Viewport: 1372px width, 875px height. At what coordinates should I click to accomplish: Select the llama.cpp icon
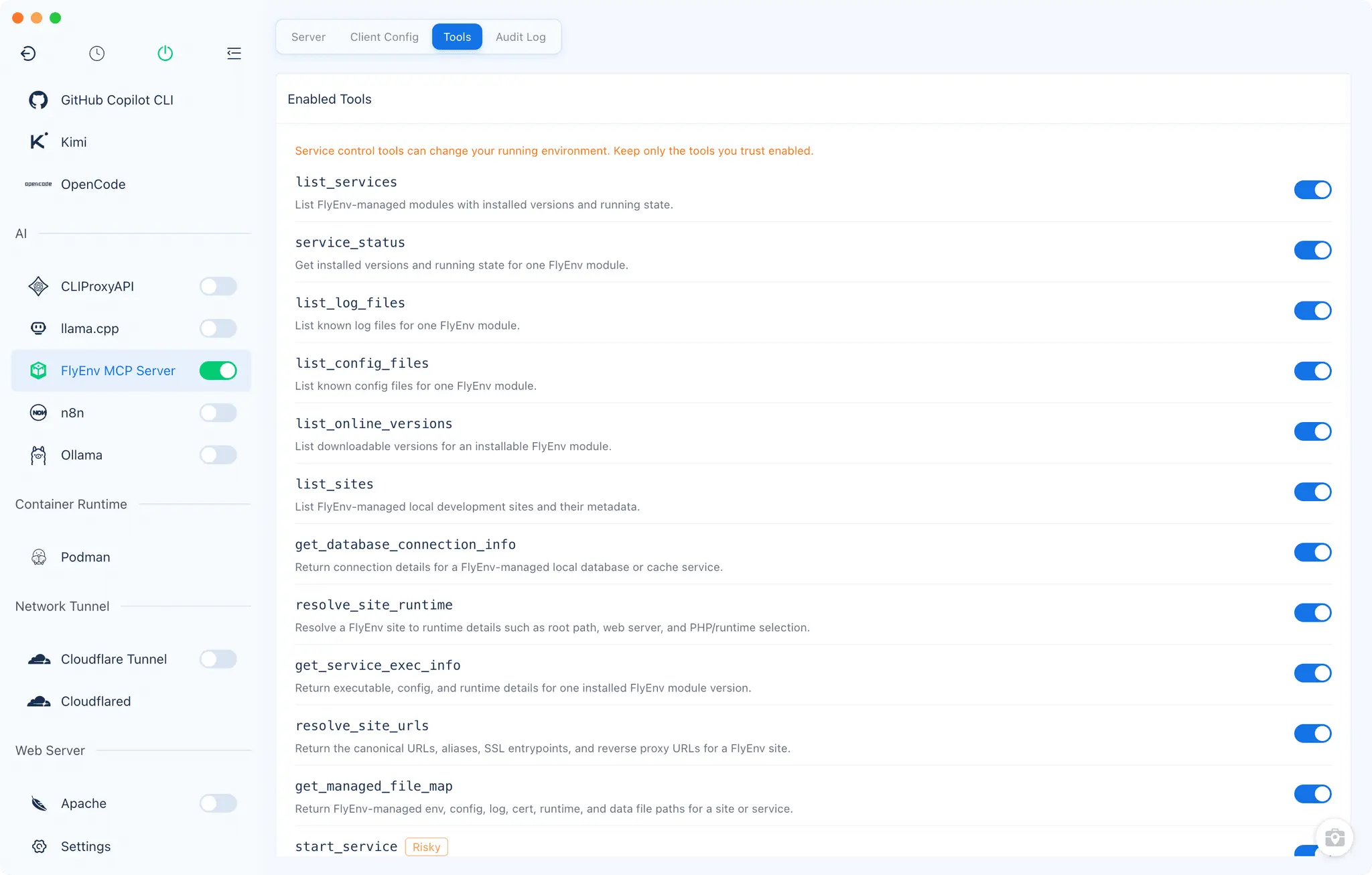point(39,328)
